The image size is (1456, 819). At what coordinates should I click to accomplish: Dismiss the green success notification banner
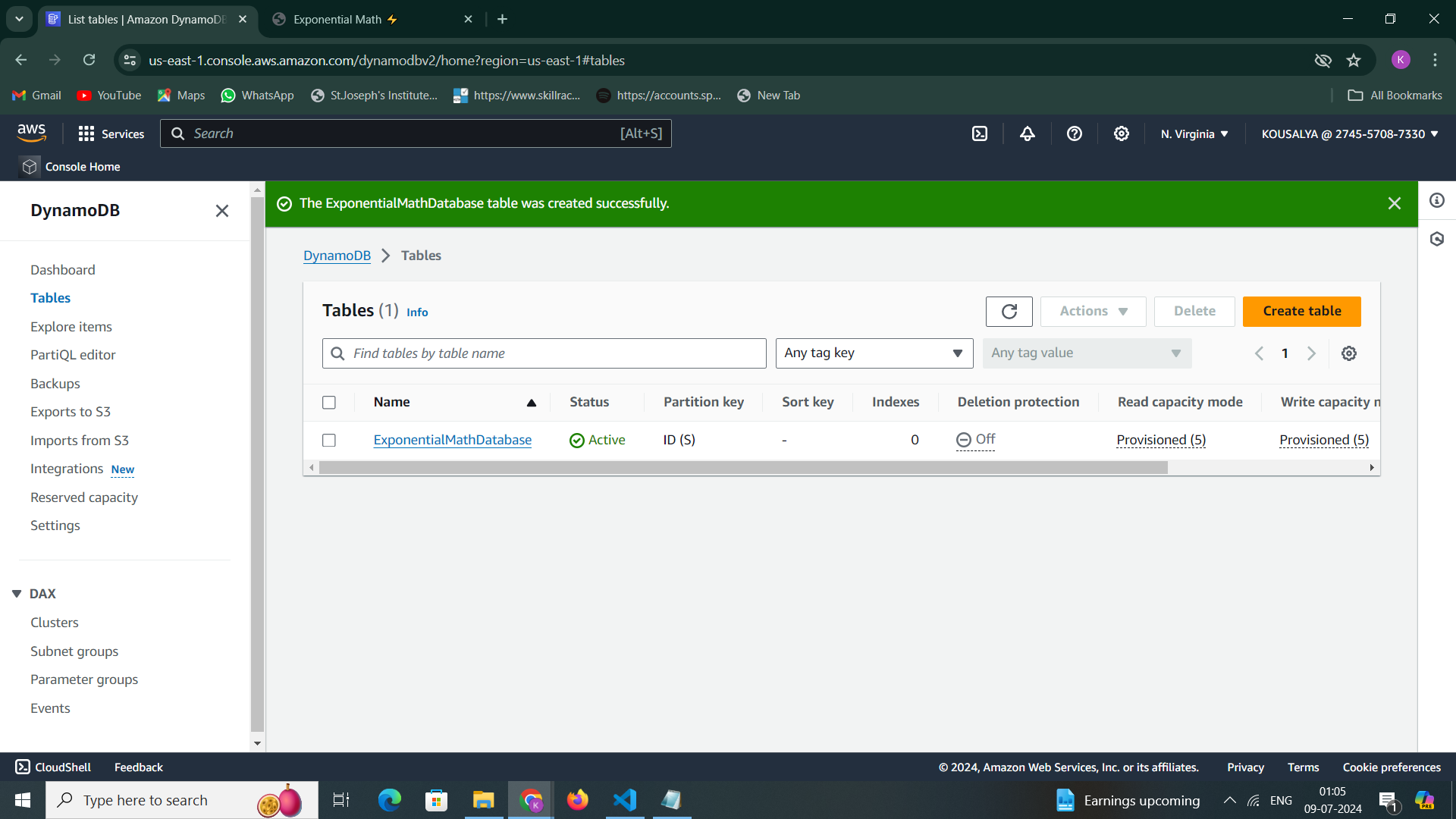[x=1394, y=203]
